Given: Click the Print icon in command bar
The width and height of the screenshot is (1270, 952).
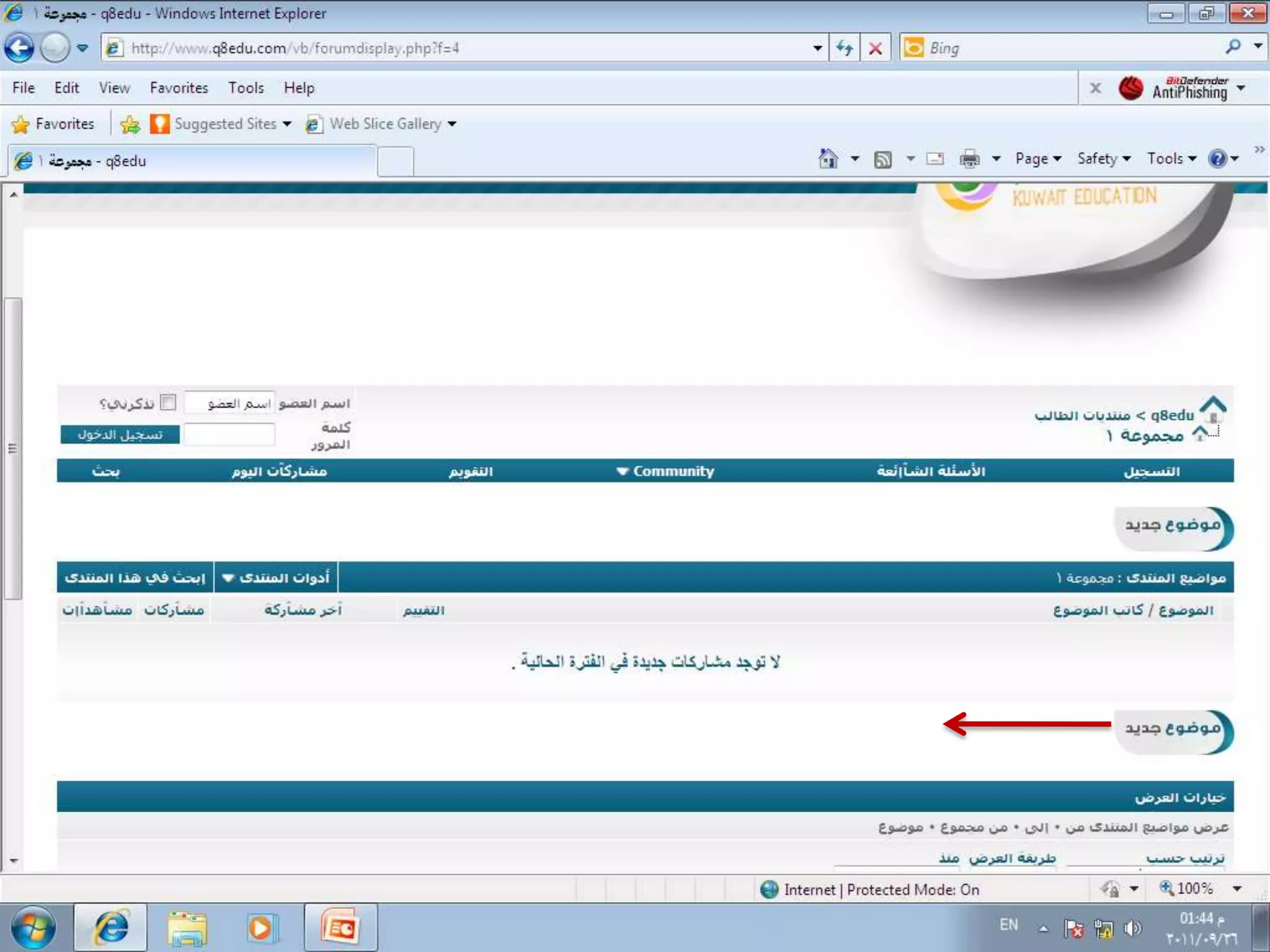Looking at the screenshot, I should tap(969, 159).
